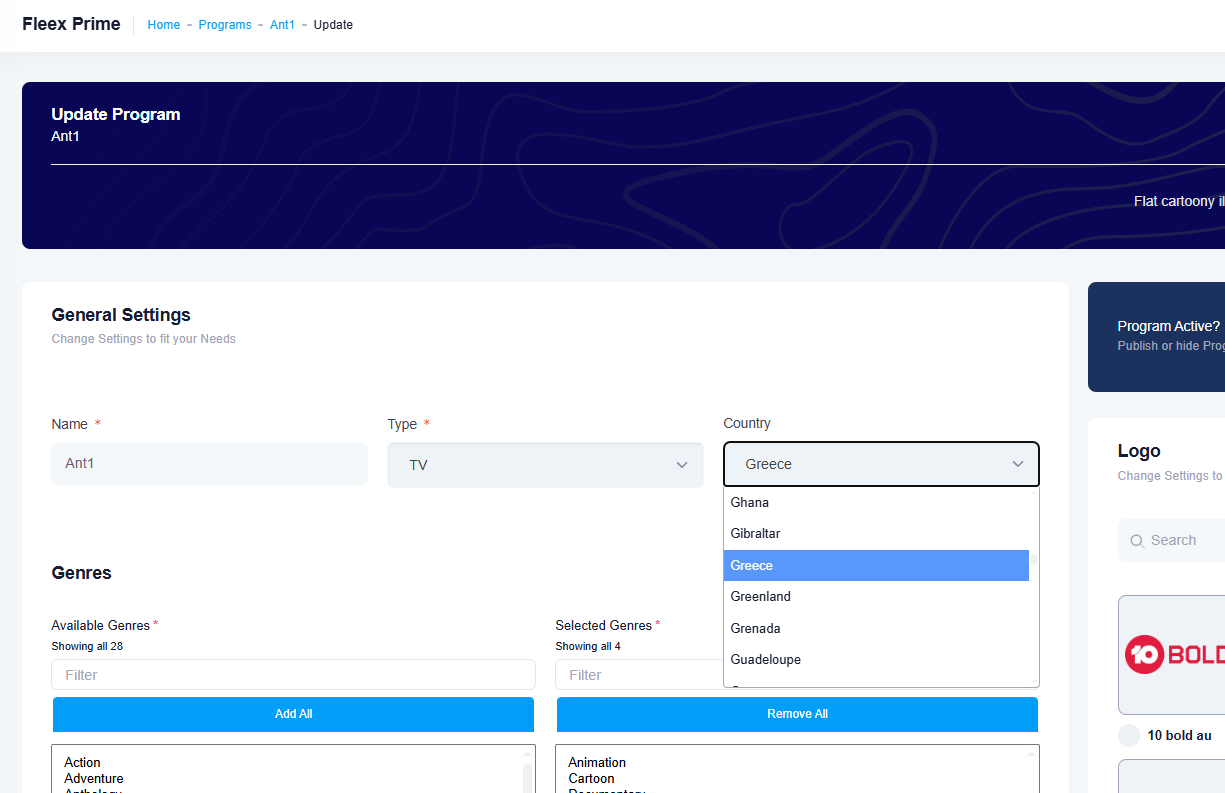Open the Programs breadcrumb link
This screenshot has width=1225, height=793.
pos(225,25)
